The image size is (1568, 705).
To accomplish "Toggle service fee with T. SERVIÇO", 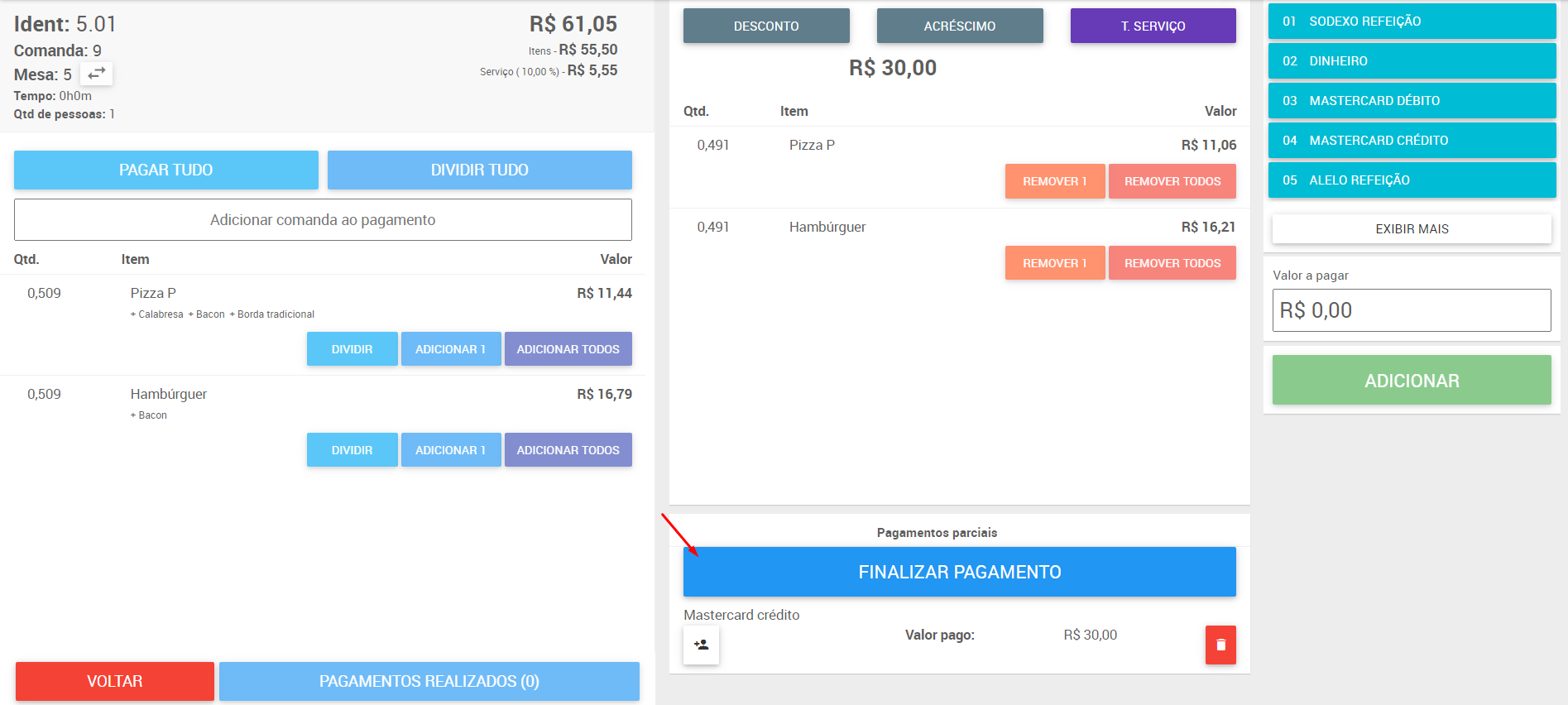I will pyautogui.click(x=1153, y=26).
